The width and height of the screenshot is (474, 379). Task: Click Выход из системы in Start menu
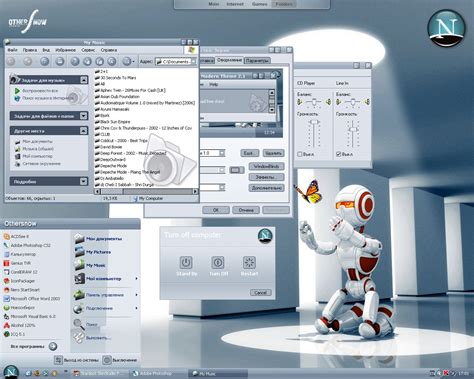click(77, 360)
